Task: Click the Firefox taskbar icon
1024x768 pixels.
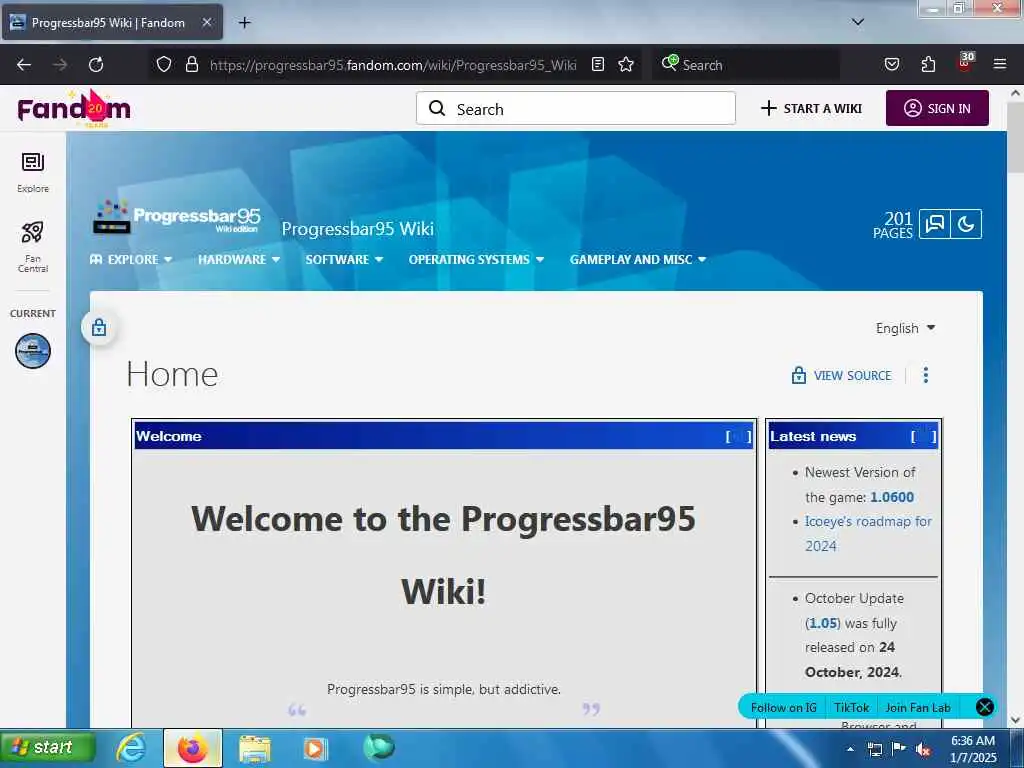Action: (x=193, y=748)
